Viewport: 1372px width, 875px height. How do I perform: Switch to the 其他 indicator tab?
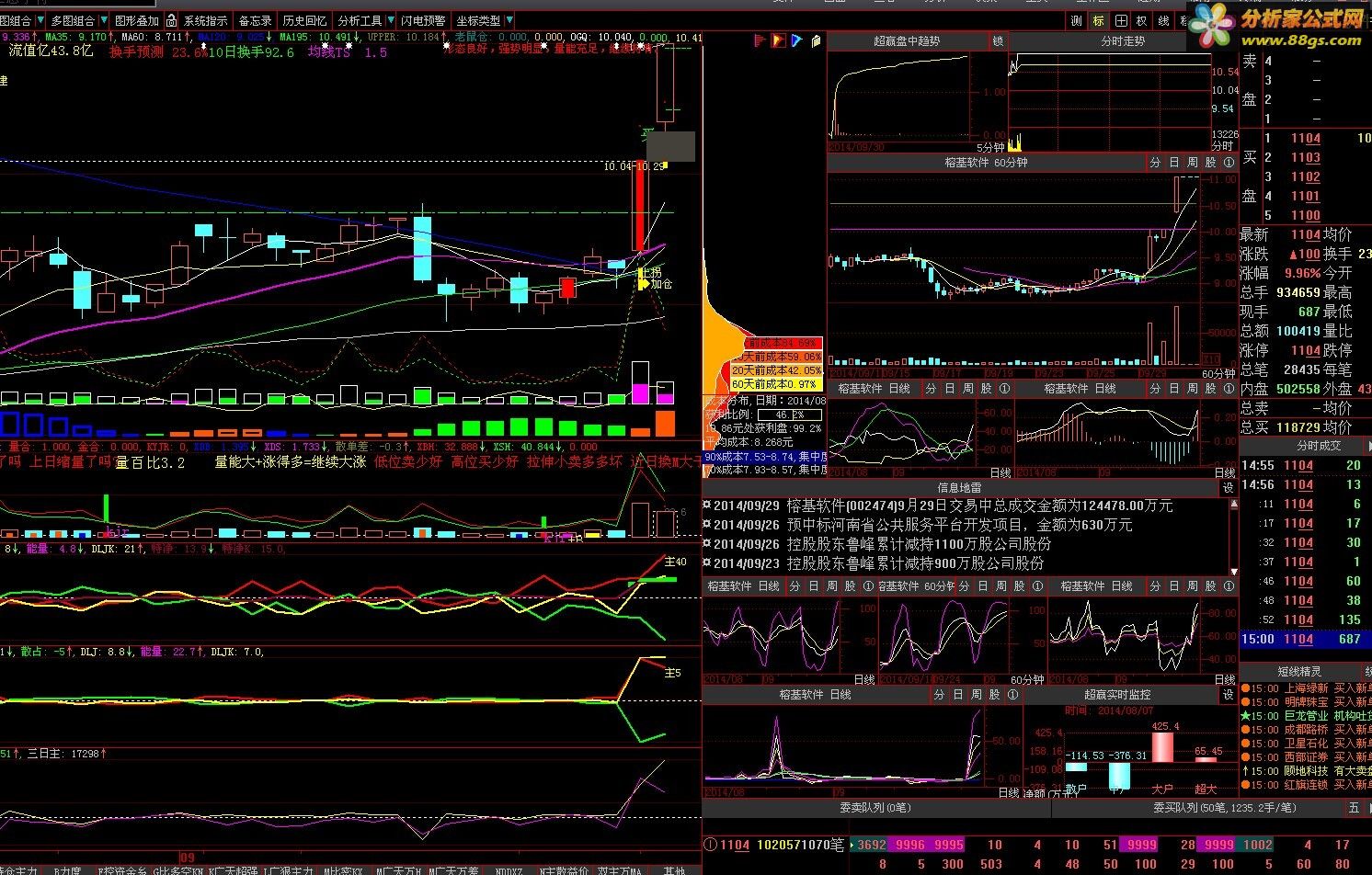pos(674,869)
